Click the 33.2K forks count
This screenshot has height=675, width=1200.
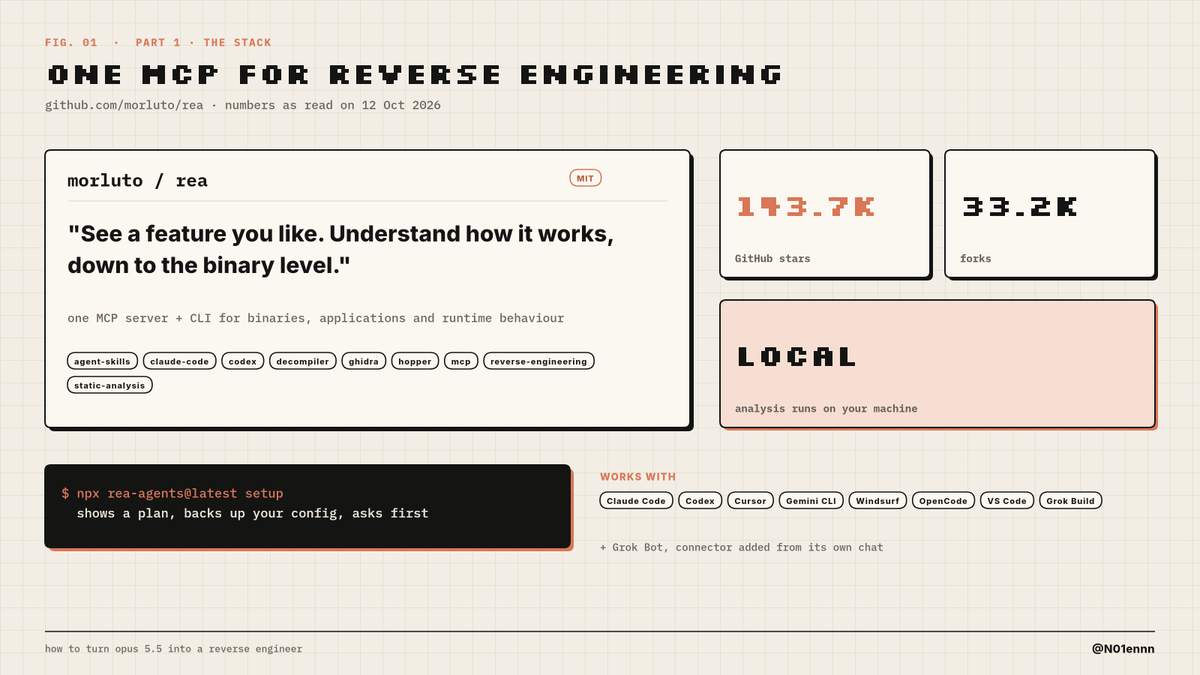coord(1020,207)
